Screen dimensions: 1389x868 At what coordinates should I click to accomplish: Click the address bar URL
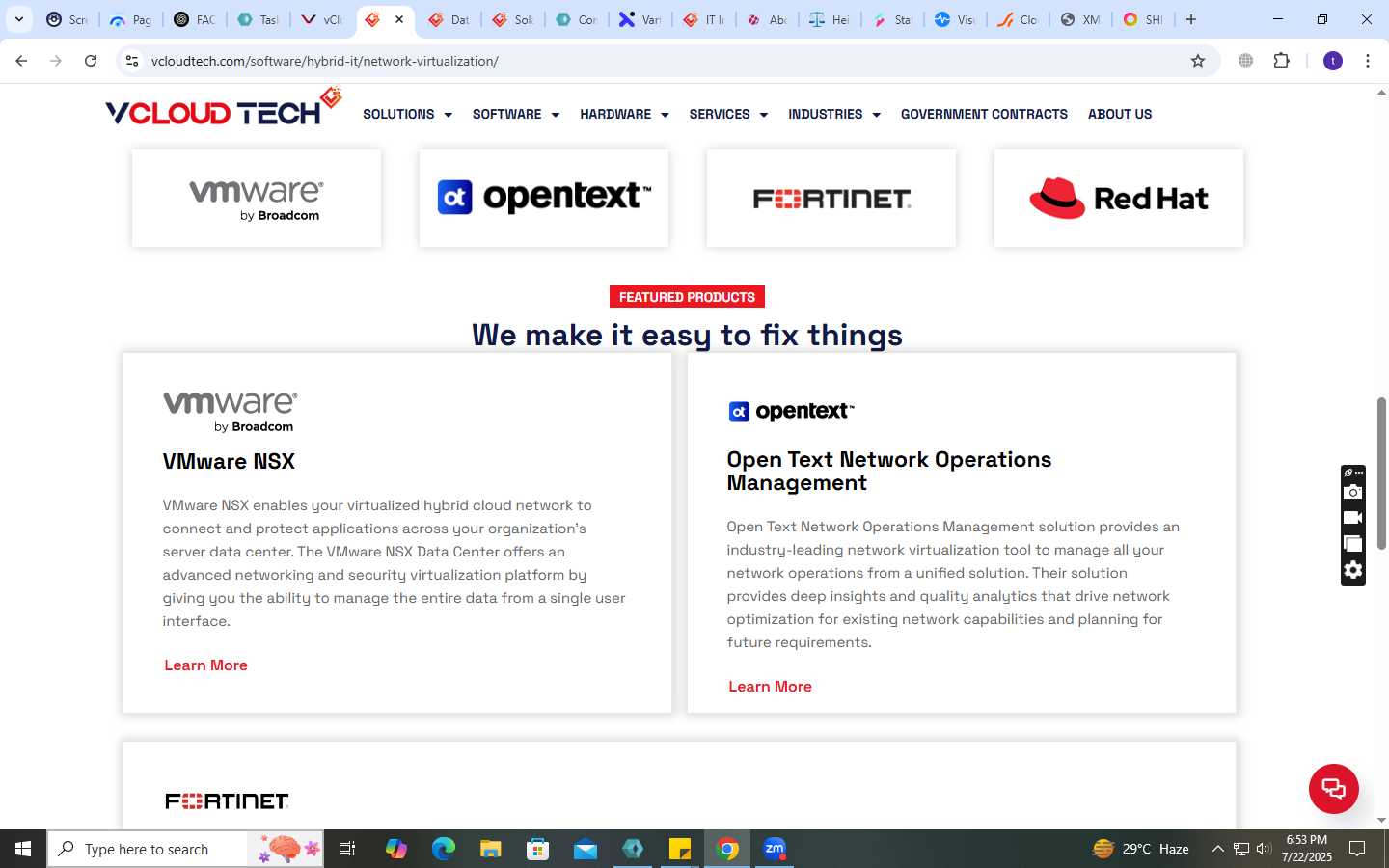coord(325,61)
